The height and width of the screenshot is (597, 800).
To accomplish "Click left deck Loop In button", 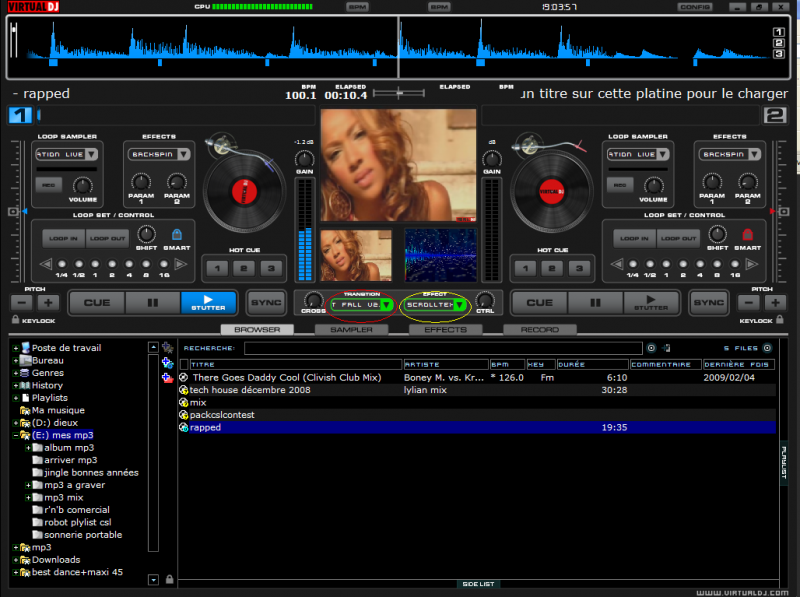I will 63,238.
